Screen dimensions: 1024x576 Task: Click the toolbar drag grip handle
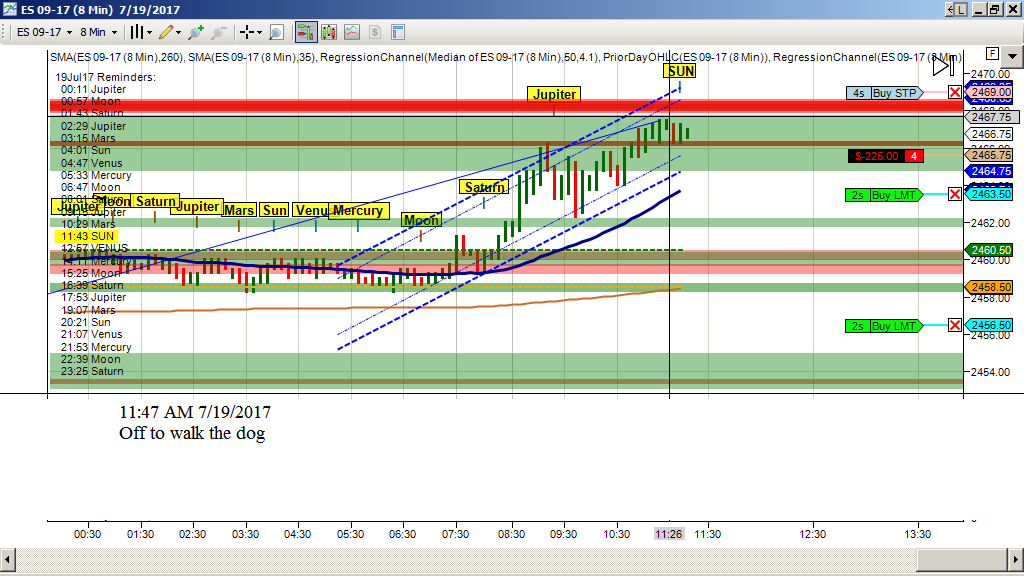(5, 32)
